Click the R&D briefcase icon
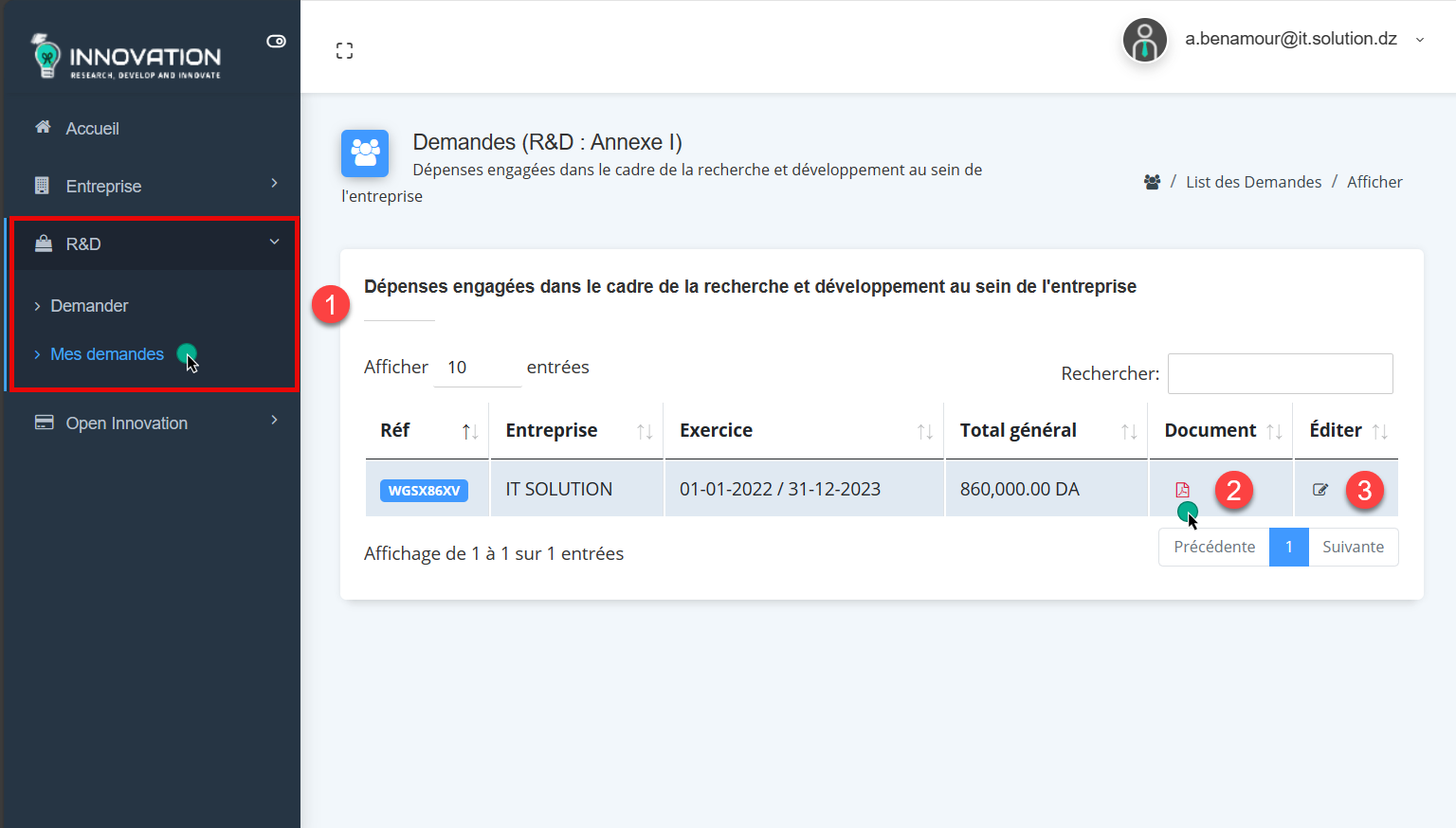The height and width of the screenshot is (828, 1456). pos(44,243)
